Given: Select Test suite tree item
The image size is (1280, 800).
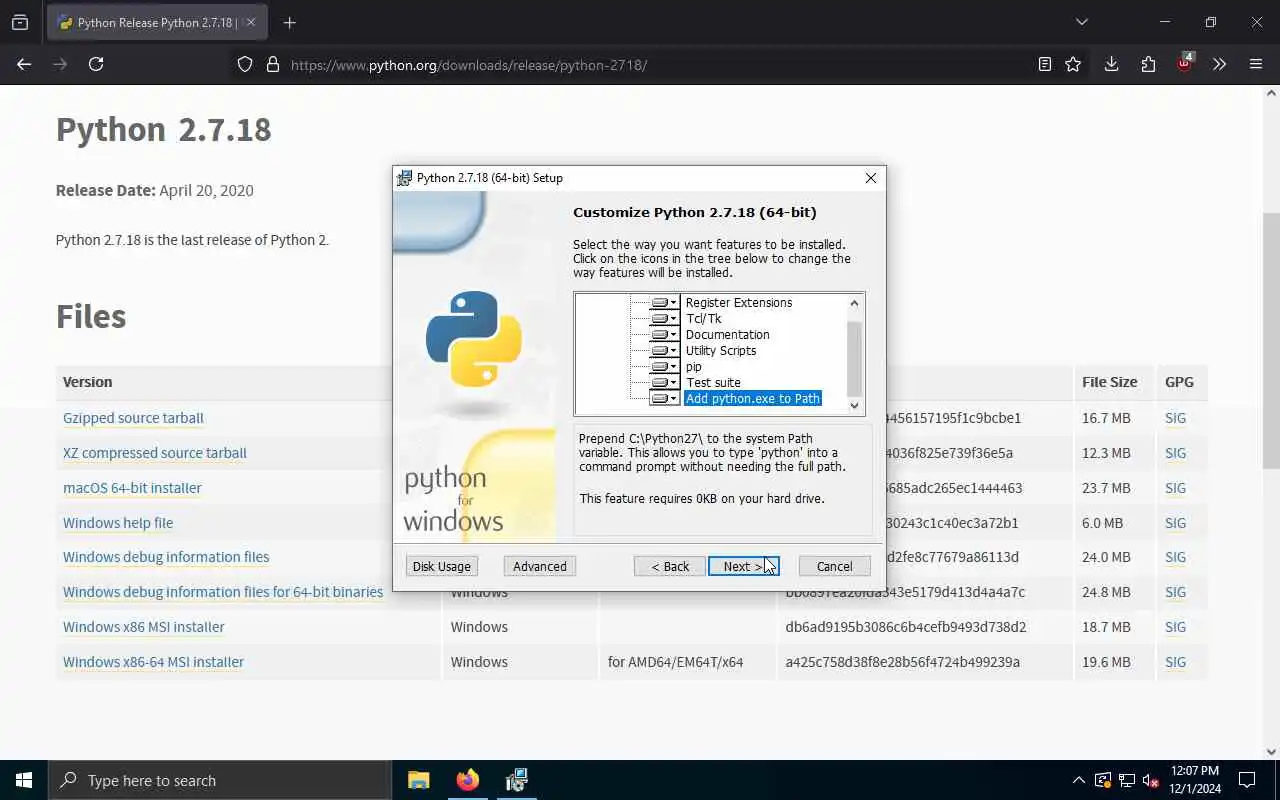Looking at the screenshot, I should [x=713, y=382].
